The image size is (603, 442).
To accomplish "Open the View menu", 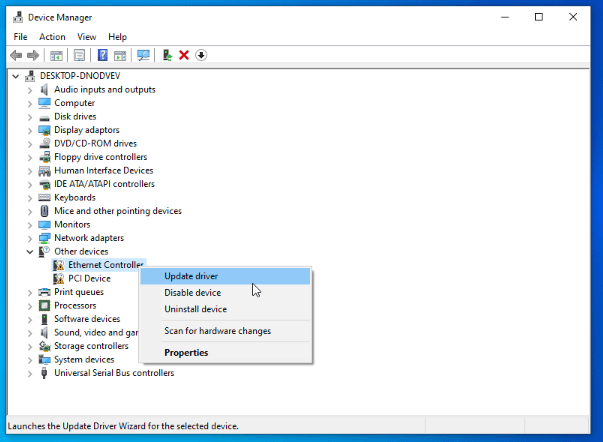I will [x=87, y=37].
